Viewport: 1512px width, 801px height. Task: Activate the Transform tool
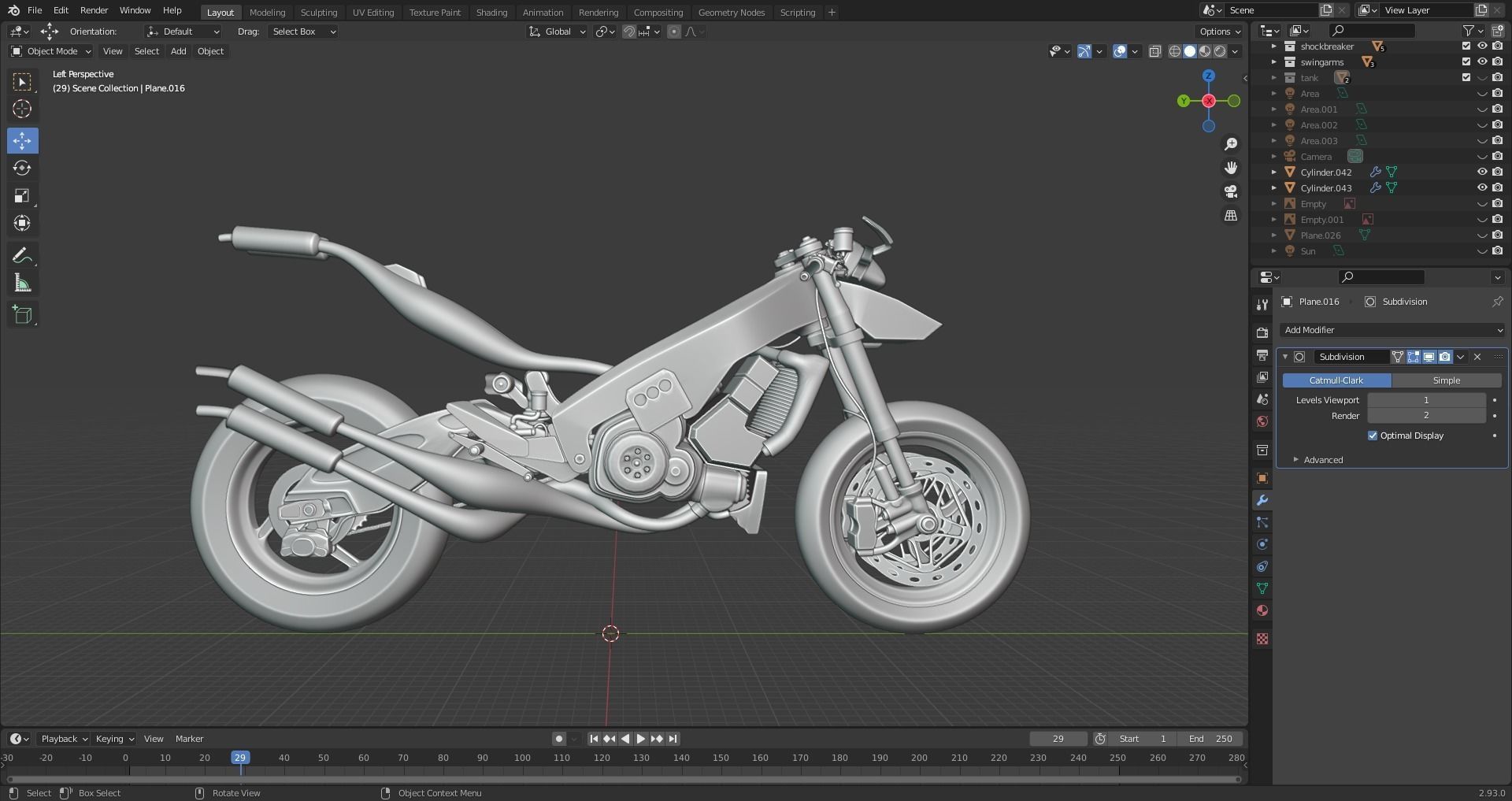(x=22, y=223)
